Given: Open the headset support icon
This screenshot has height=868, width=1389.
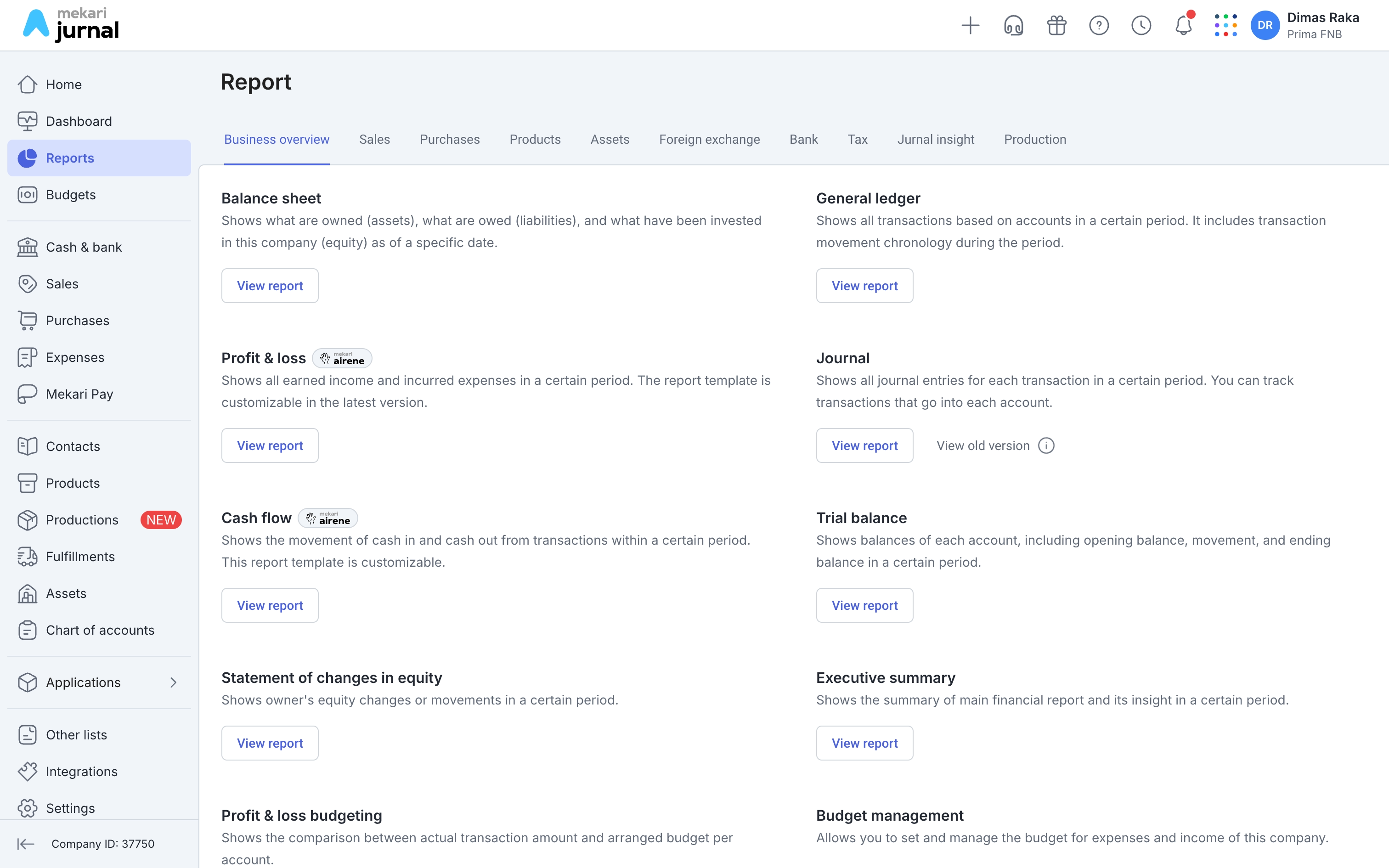Looking at the screenshot, I should [1013, 25].
